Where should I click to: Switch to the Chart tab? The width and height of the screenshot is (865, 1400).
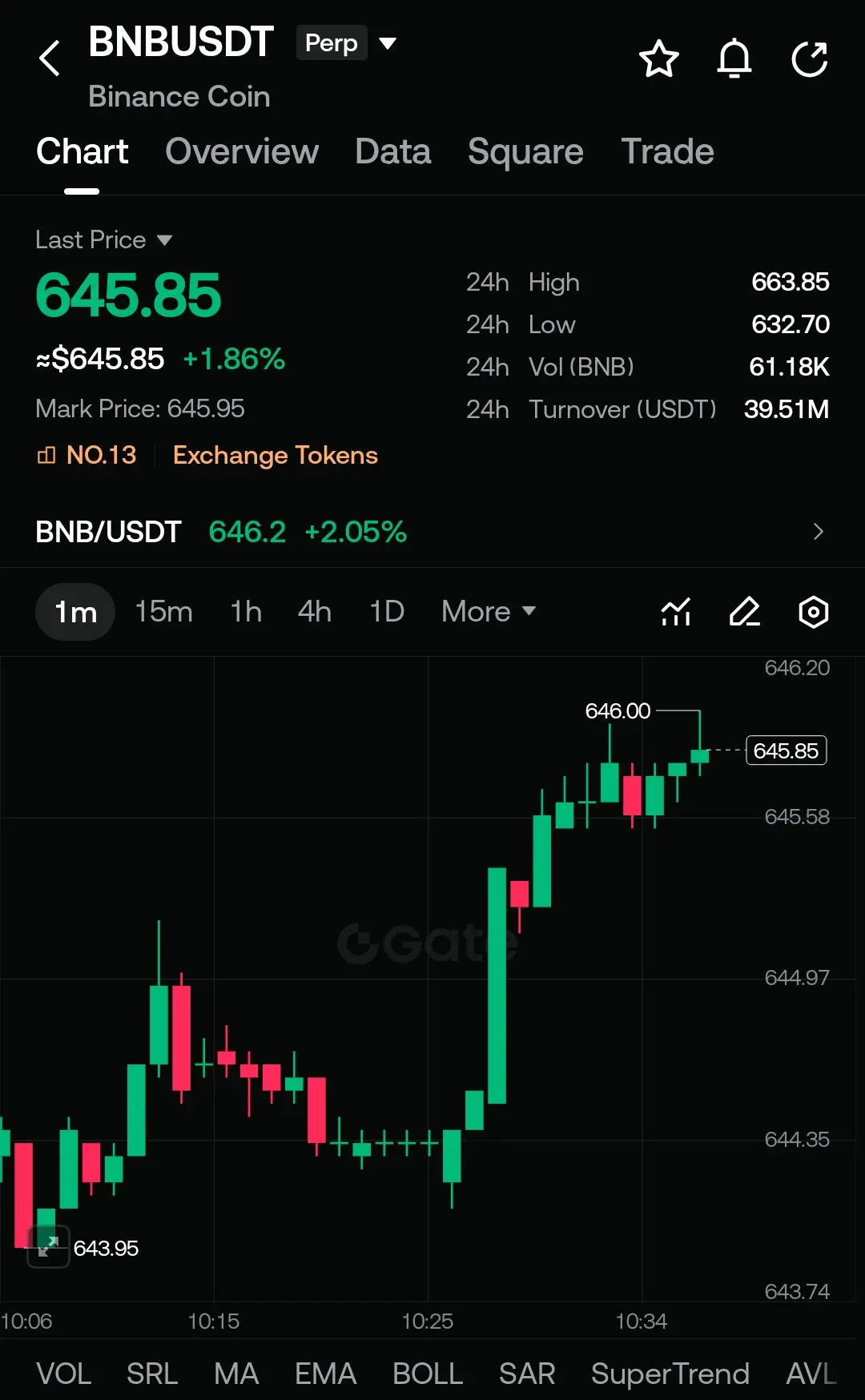(x=82, y=151)
